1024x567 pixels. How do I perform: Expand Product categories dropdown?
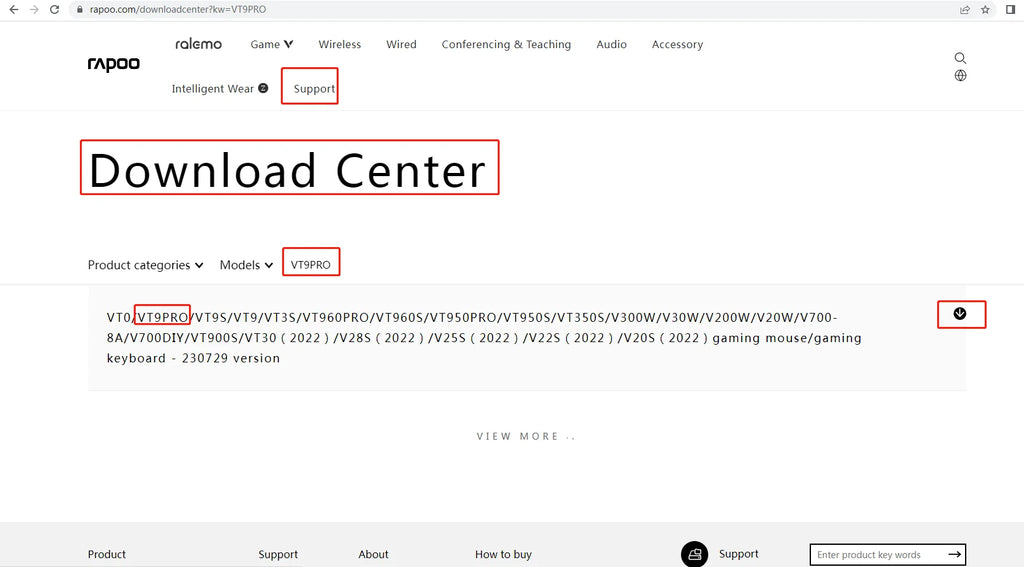pyautogui.click(x=146, y=265)
